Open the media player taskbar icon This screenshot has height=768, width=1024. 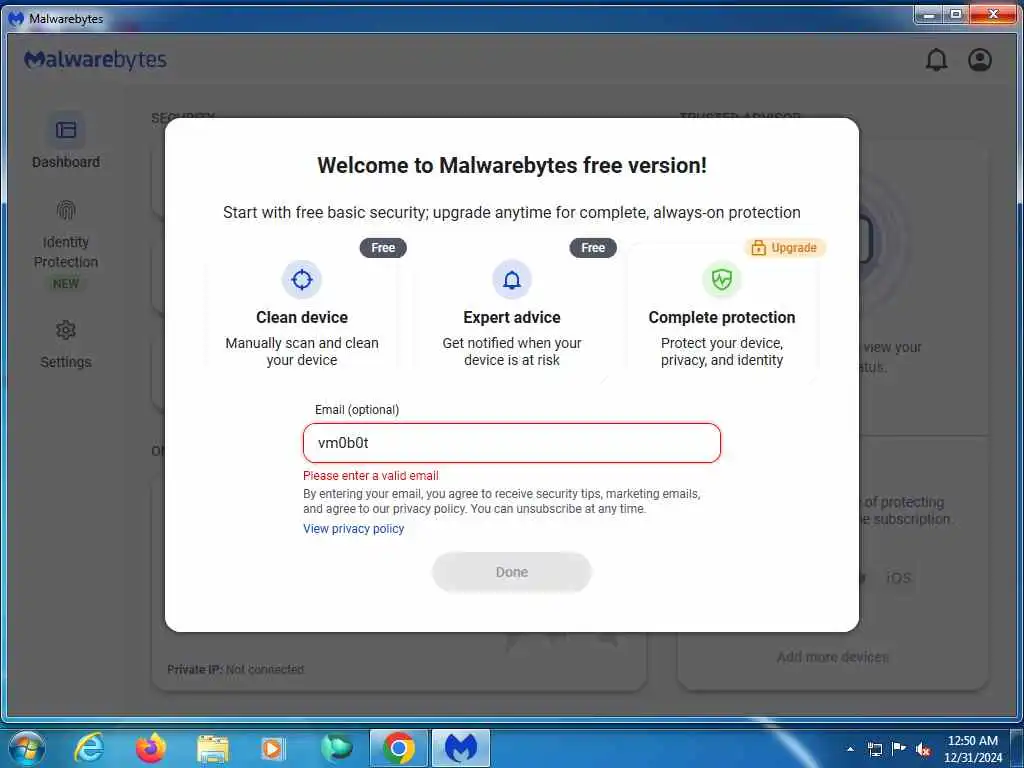[272, 749]
